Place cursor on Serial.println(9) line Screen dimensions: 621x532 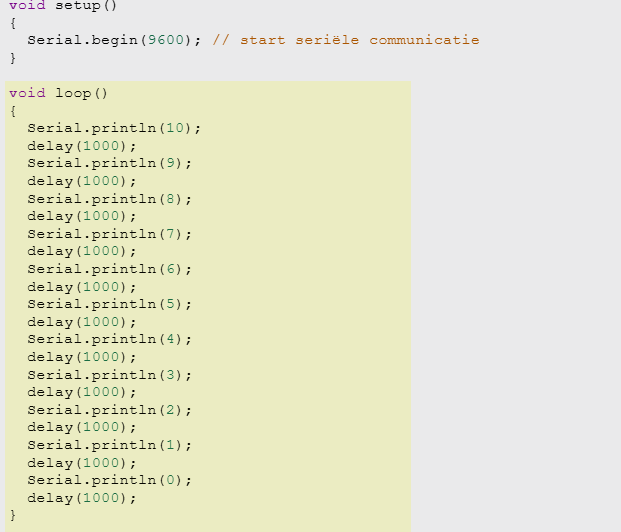pyautogui.click(x=109, y=163)
